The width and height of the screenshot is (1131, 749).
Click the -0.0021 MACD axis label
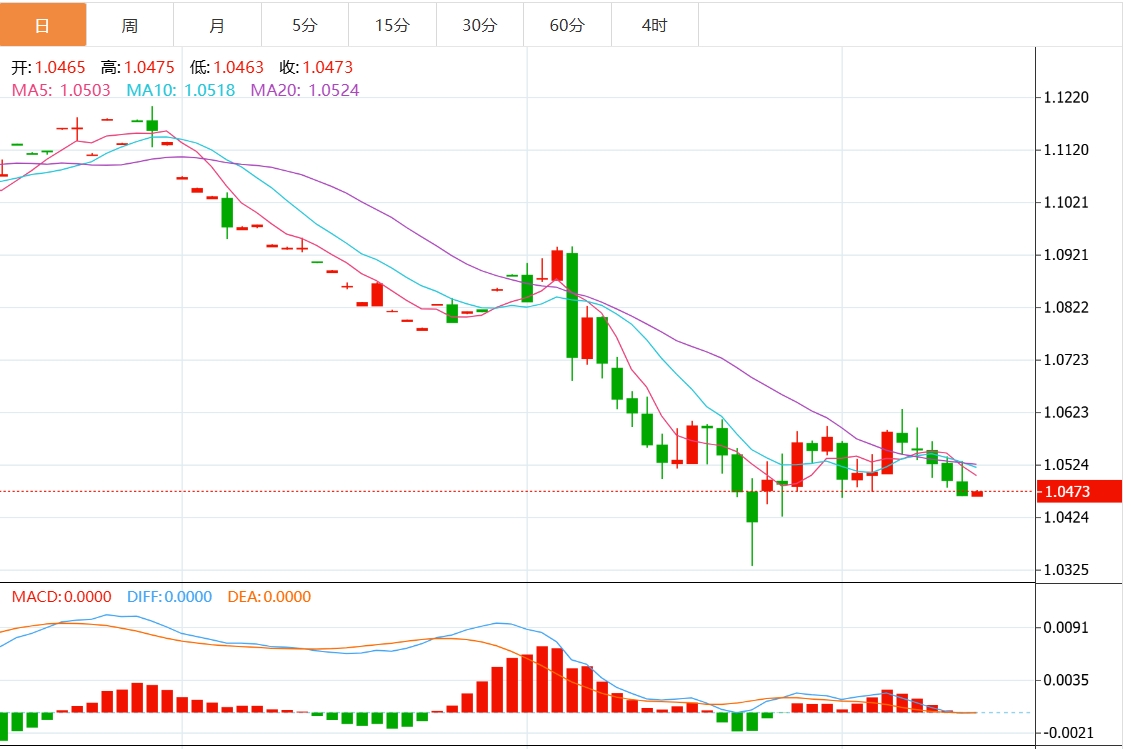(1068, 732)
